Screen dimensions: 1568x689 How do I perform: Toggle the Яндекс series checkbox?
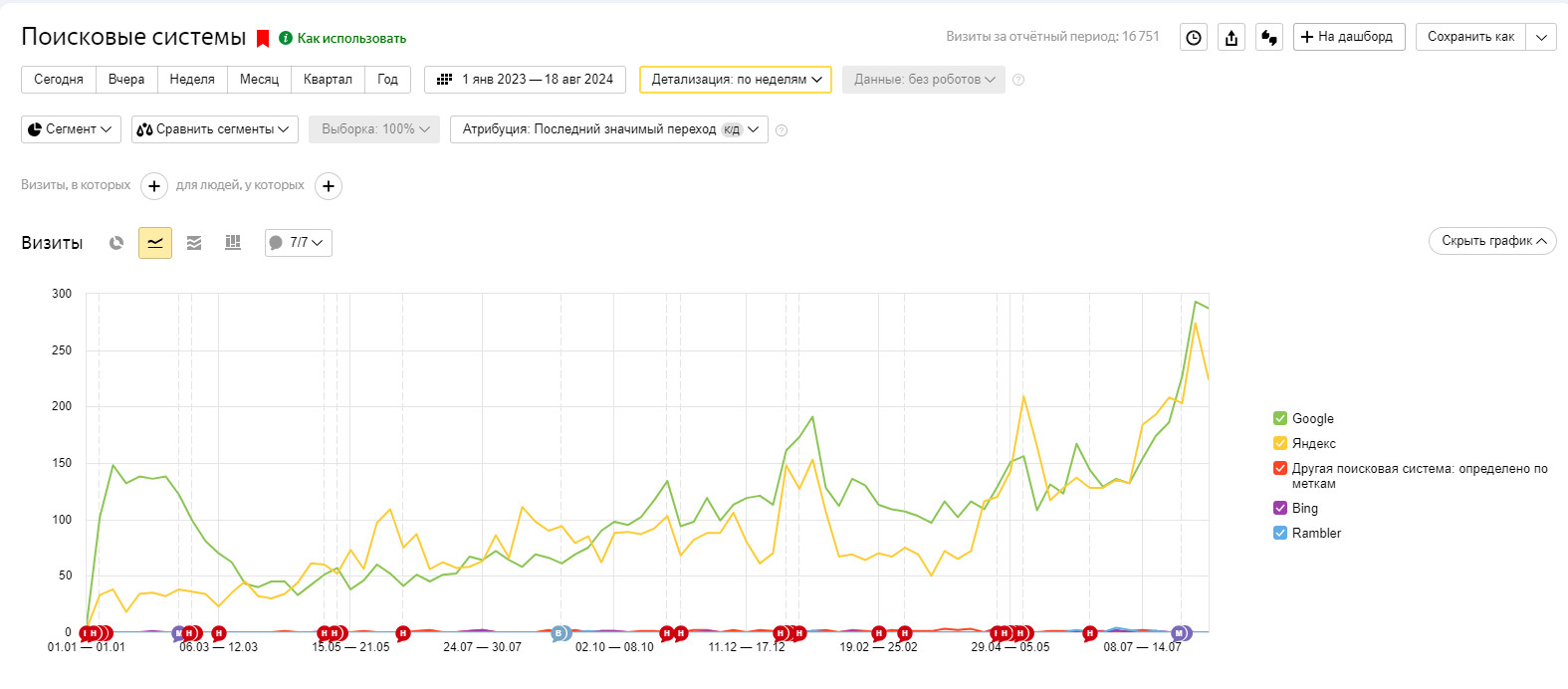1280,444
